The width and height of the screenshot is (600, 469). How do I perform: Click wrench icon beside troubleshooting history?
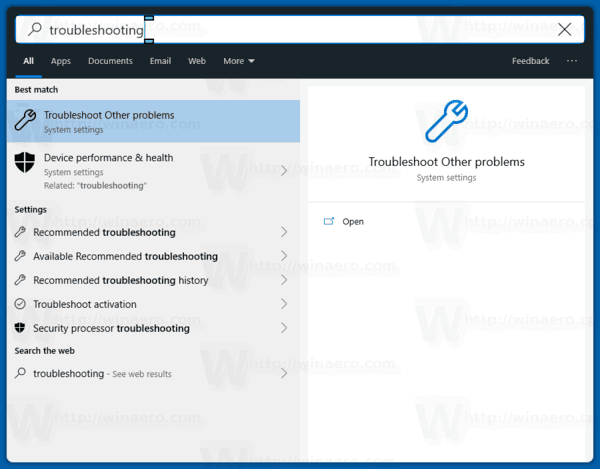(x=20, y=280)
